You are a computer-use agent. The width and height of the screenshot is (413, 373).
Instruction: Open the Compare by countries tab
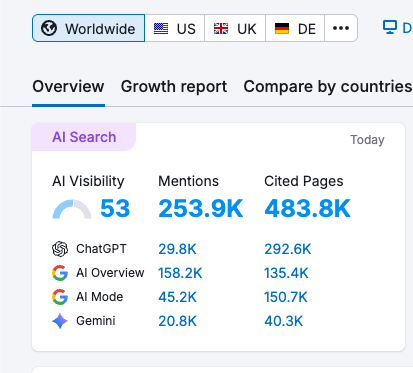328,87
